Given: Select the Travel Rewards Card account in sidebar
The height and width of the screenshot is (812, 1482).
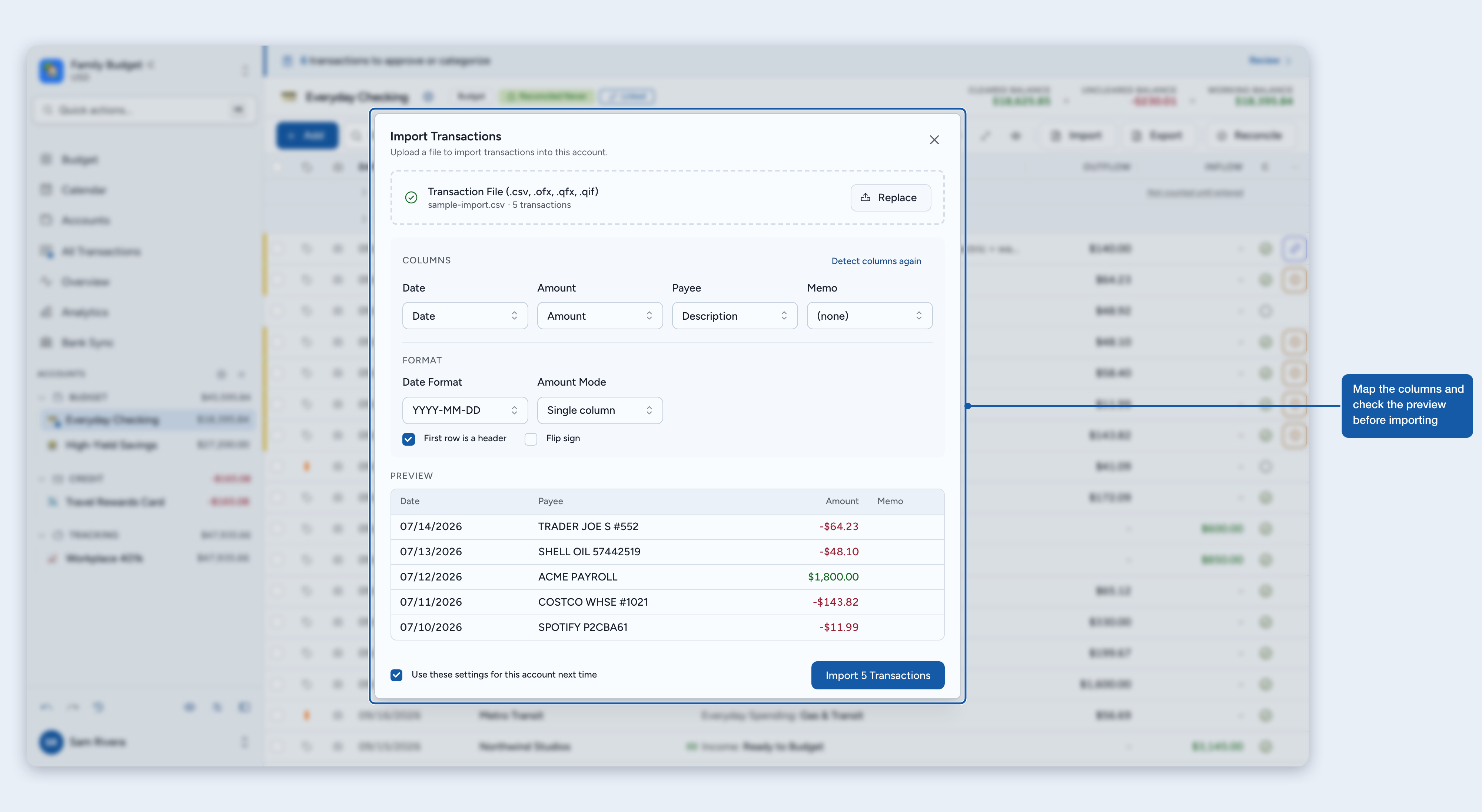Looking at the screenshot, I should (147, 502).
